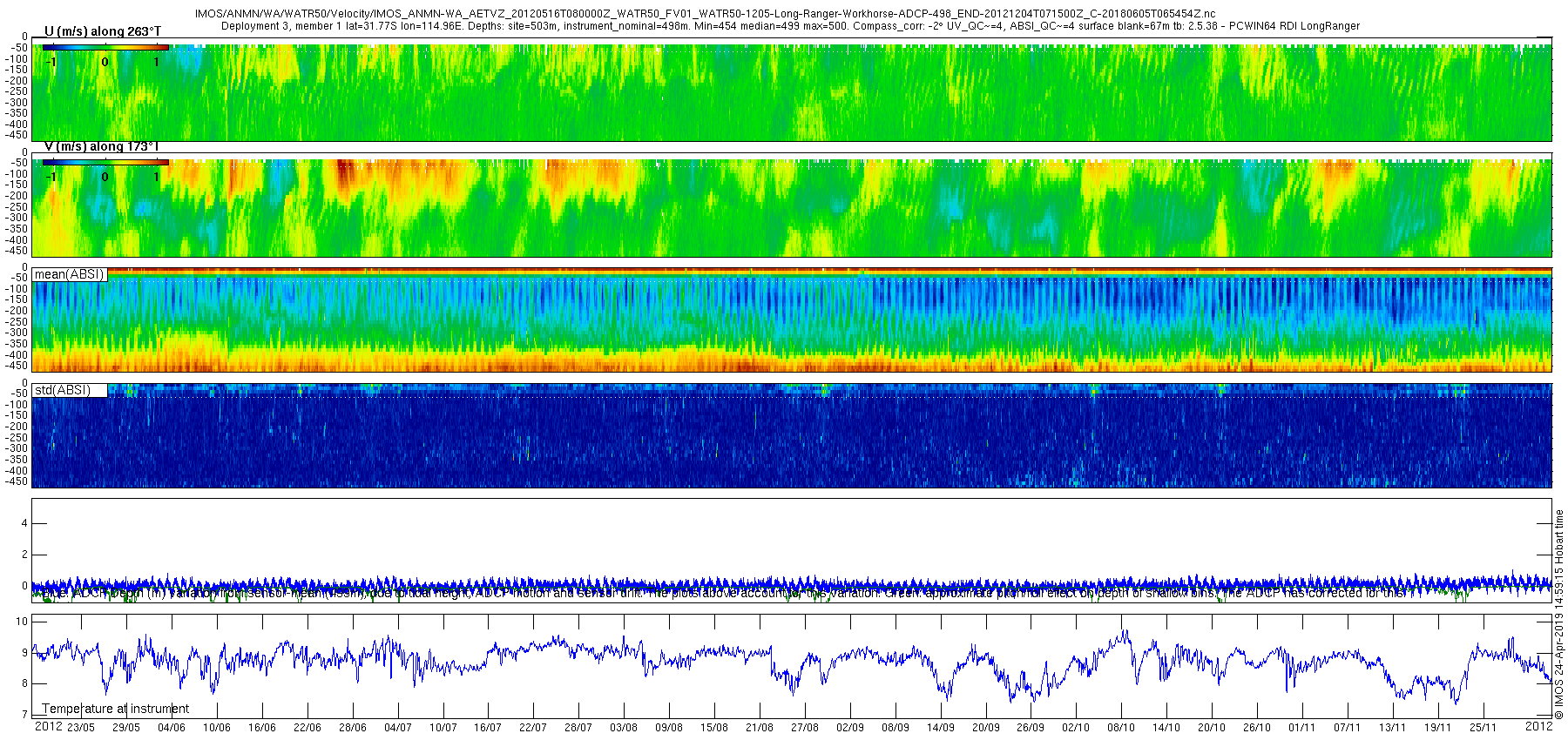
Task: Click the '16/06' date tick label
Action: pyautogui.click(x=262, y=728)
